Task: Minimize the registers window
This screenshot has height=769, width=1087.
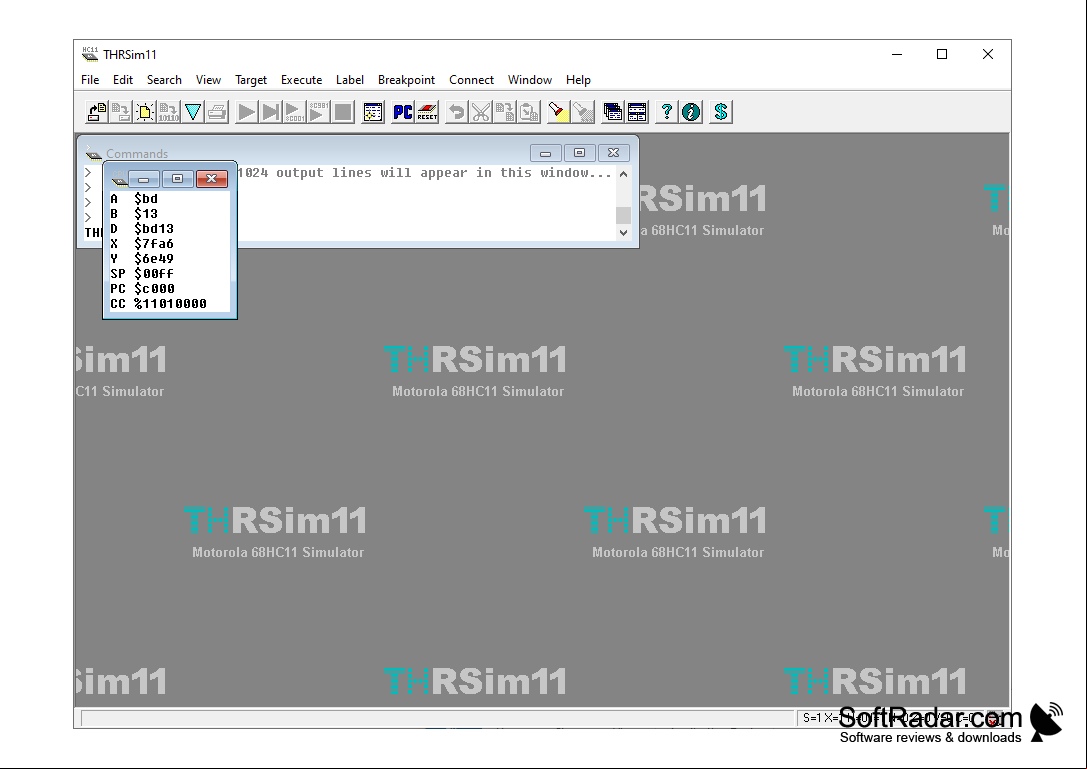Action: coord(144,179)
